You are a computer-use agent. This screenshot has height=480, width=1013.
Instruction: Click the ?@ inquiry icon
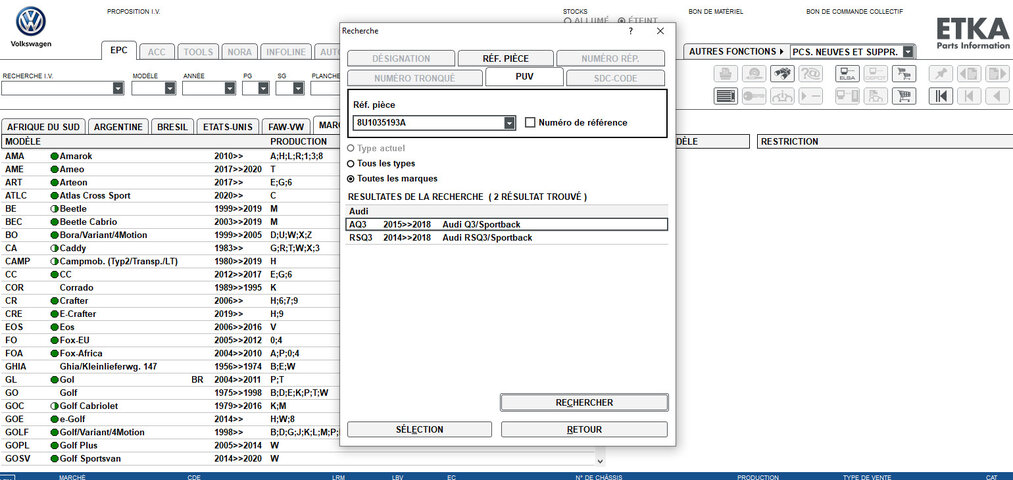[811, 74]
